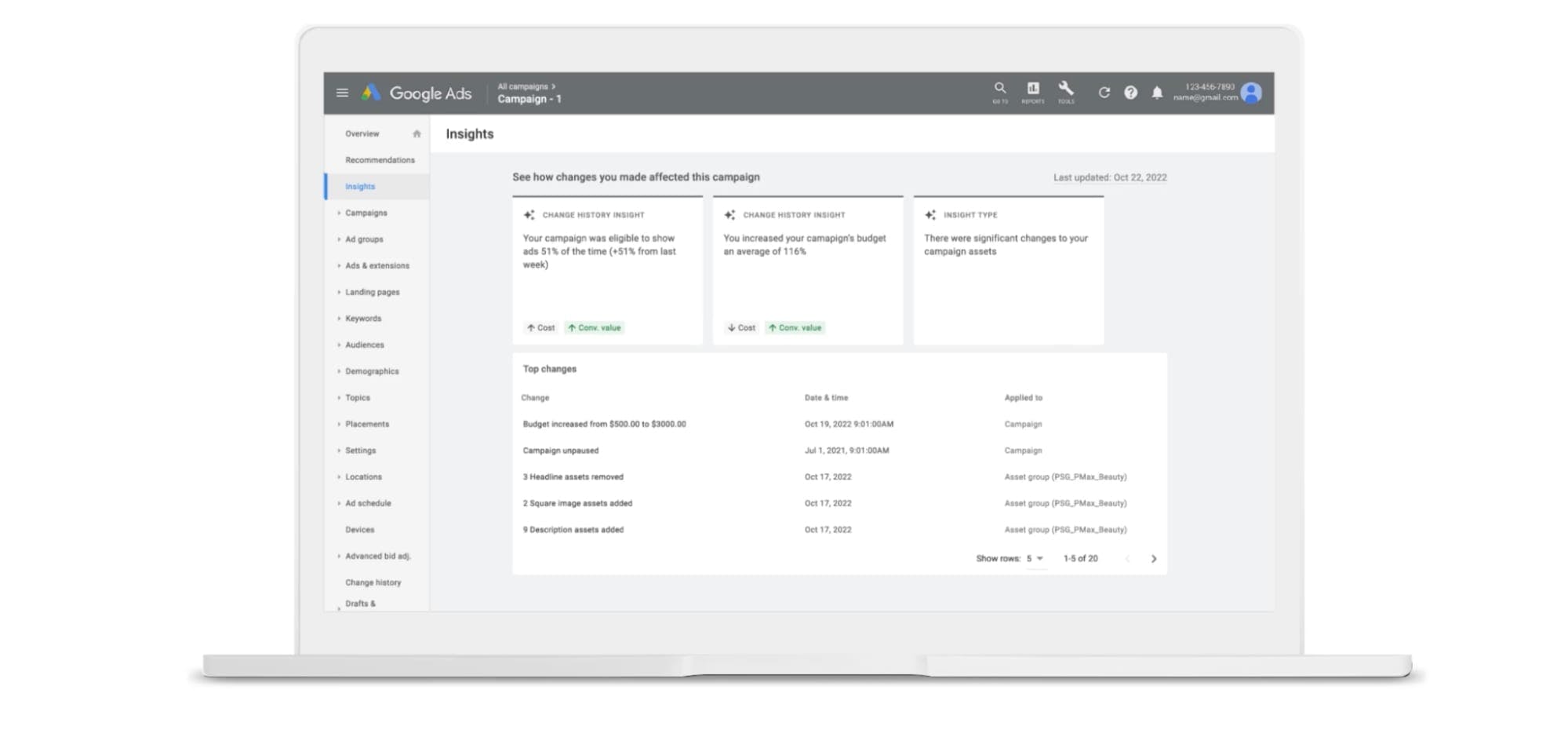Open the Show rows dropdown
Screen dimensions: 1568x737
tap(1035, 559)
